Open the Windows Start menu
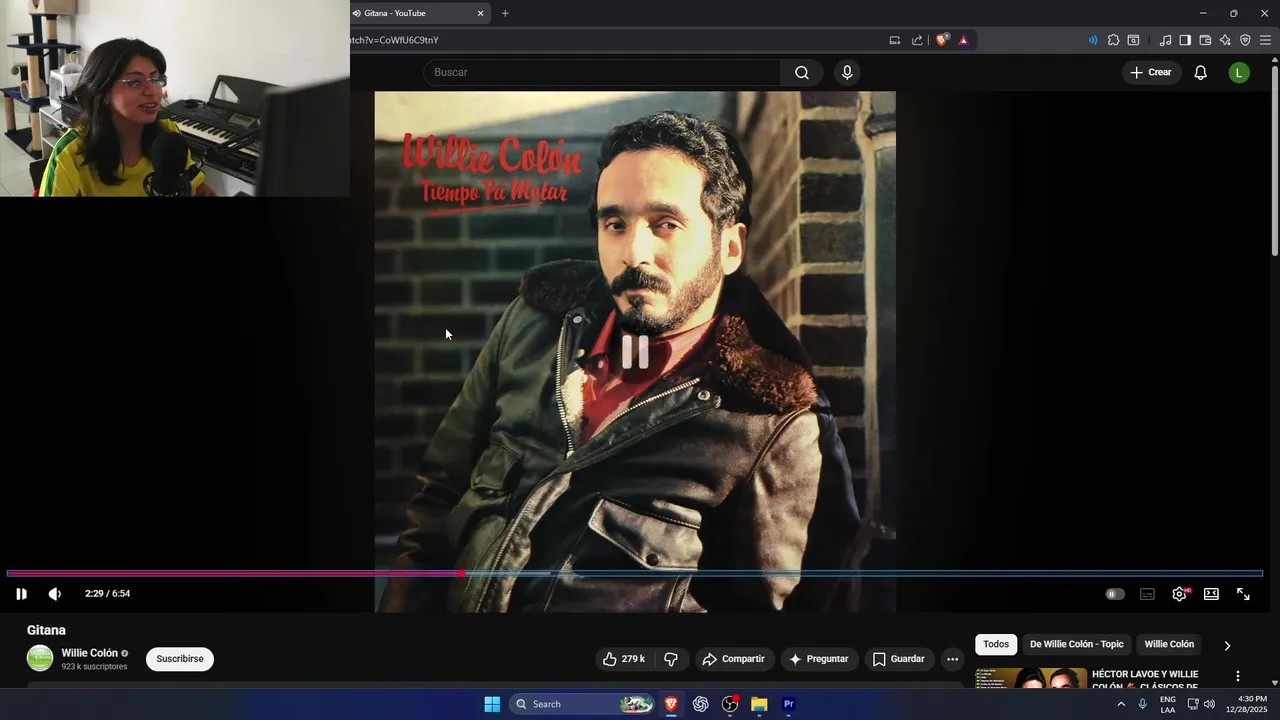This screenshot has width=1280, height=720. [x=492, y=704]
